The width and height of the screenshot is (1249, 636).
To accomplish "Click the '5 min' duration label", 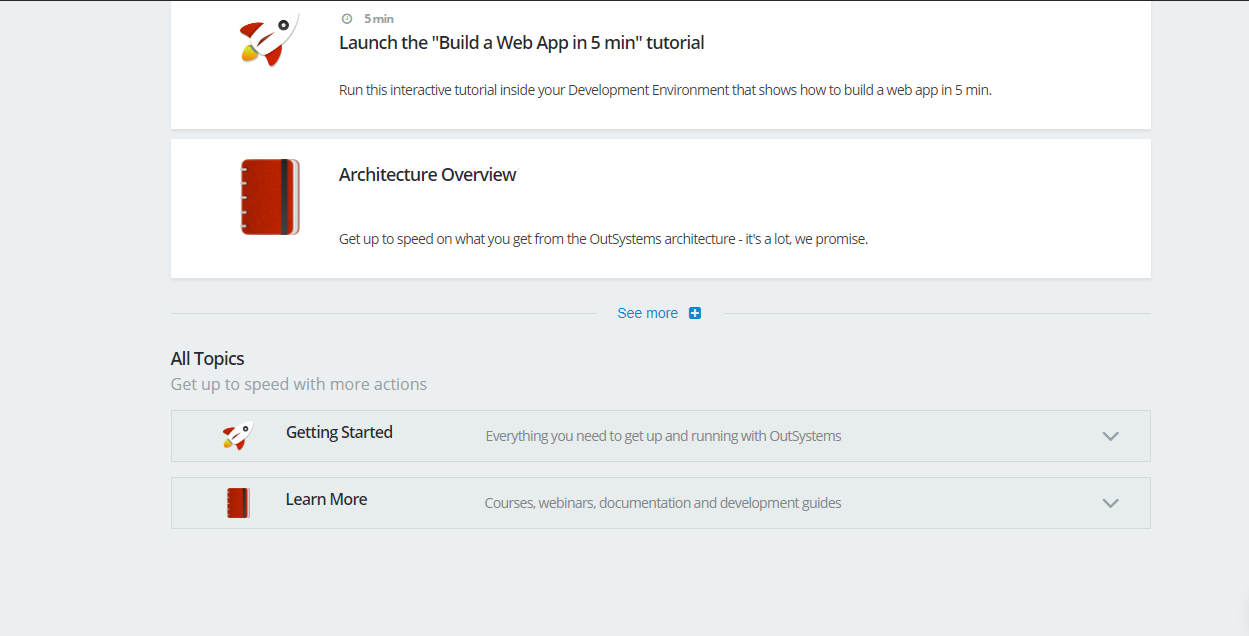I will click(379, 19).
